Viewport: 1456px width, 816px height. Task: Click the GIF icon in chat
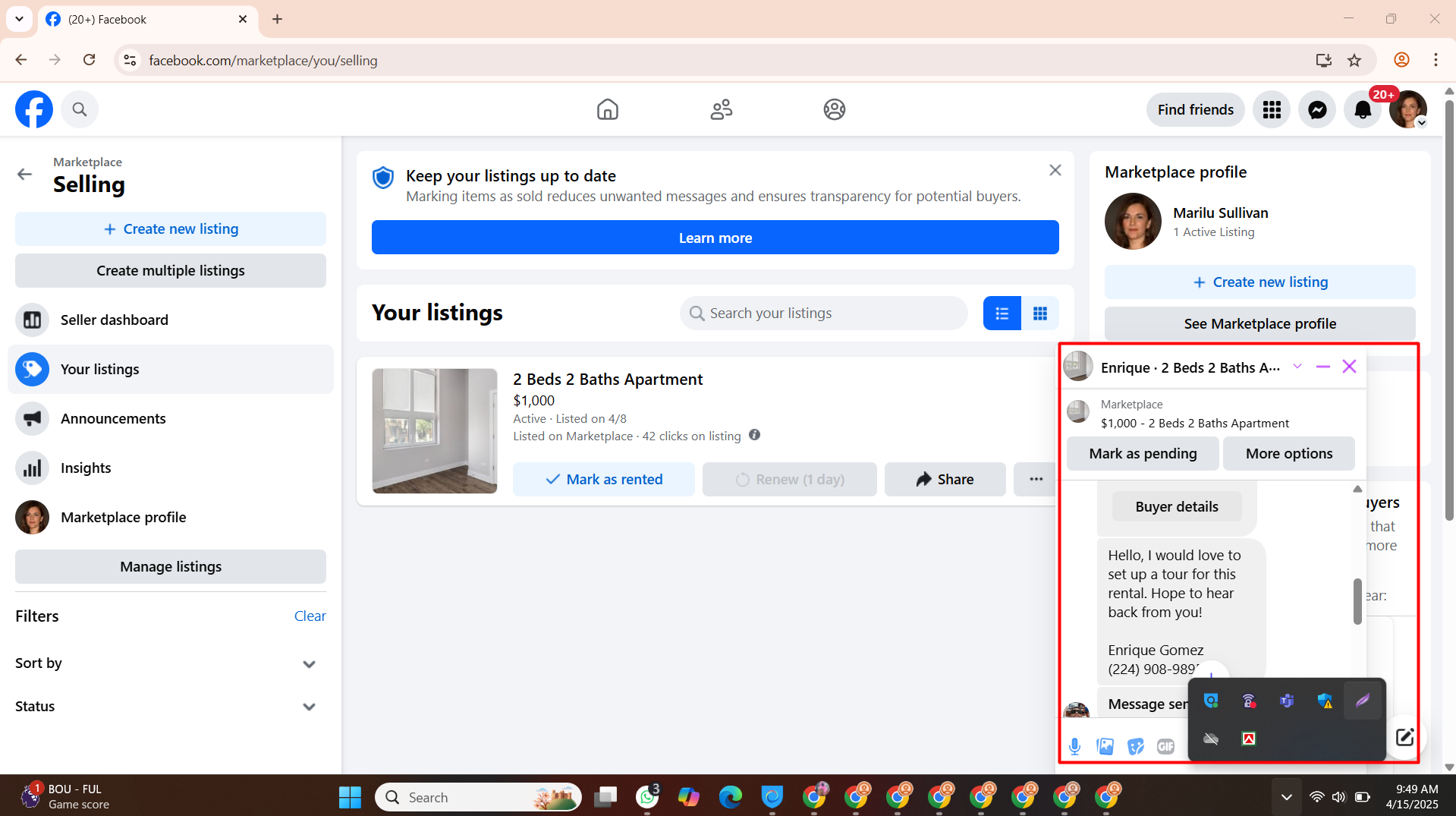click(x=1165, y=746)
